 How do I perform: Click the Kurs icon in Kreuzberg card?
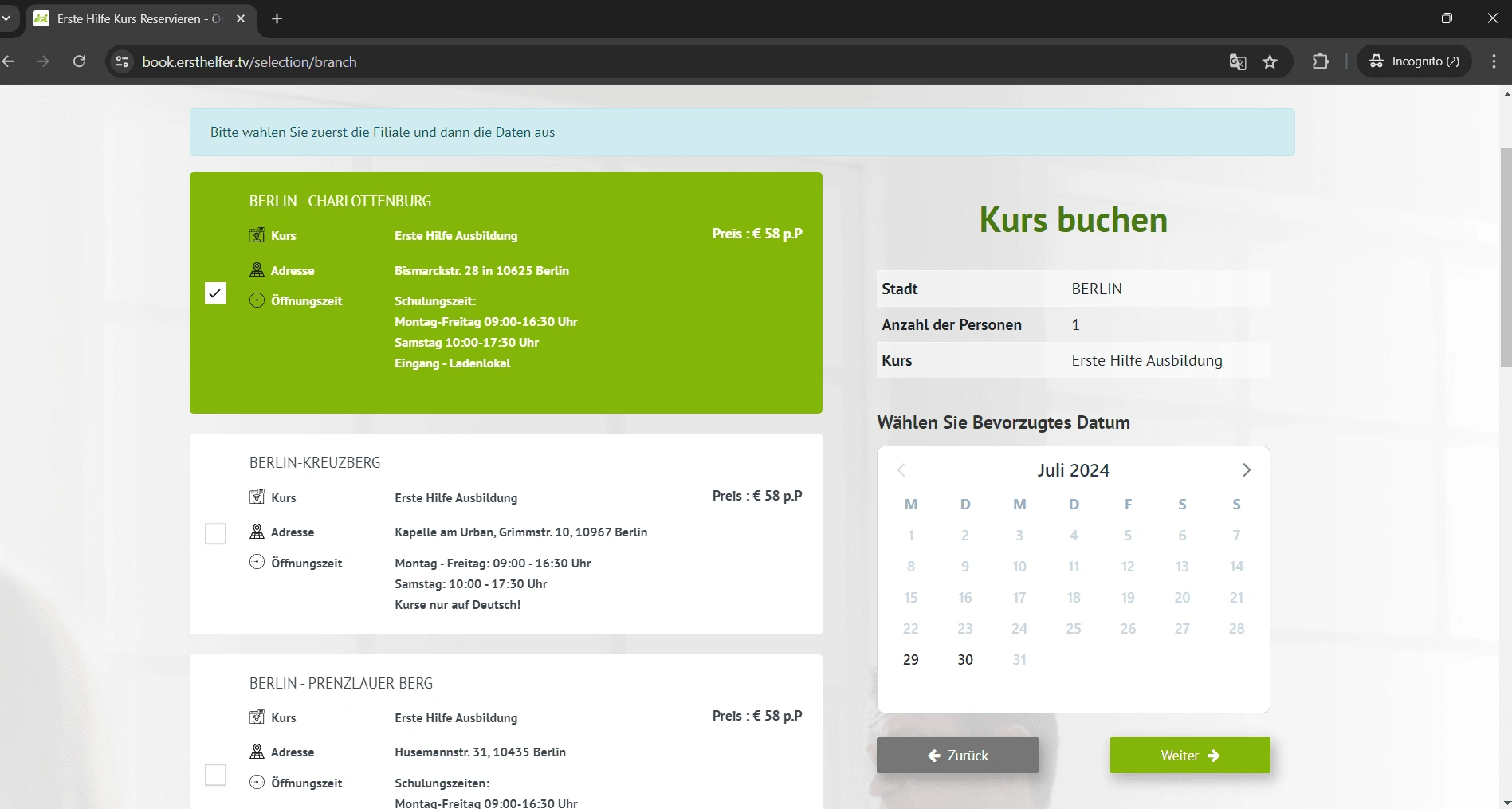257,497
